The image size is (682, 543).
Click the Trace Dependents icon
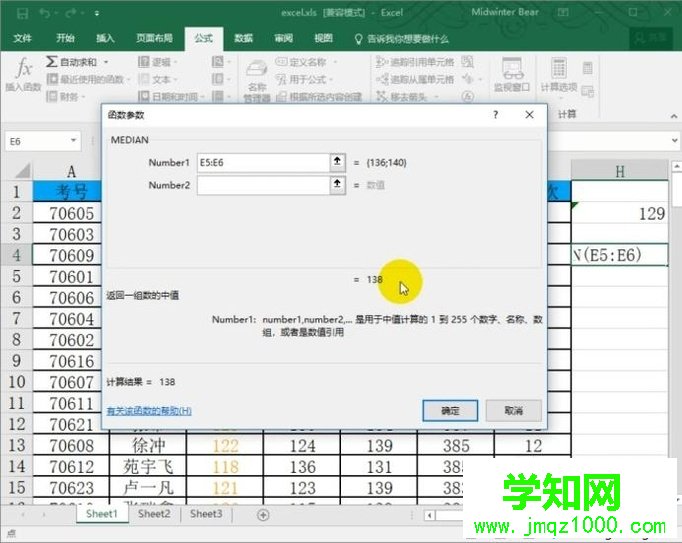(381, 79)
